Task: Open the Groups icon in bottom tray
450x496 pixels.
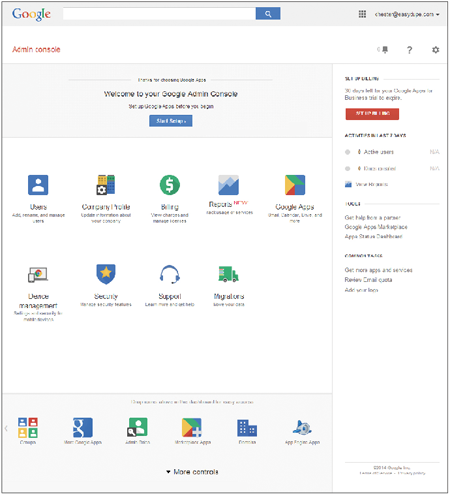Action: (x=28, y=427)
